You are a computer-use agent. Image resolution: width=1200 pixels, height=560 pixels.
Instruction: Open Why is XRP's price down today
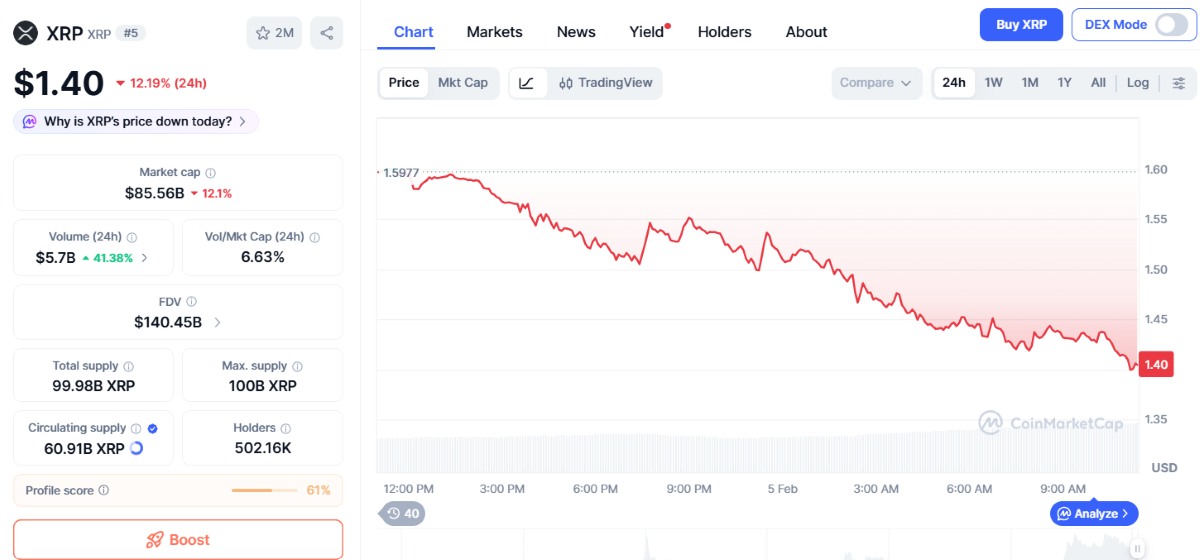pos(136,122)
